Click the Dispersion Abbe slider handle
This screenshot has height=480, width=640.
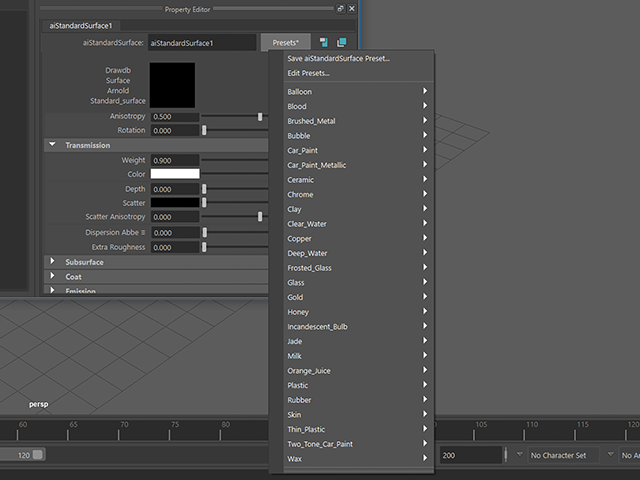point(204,233)
